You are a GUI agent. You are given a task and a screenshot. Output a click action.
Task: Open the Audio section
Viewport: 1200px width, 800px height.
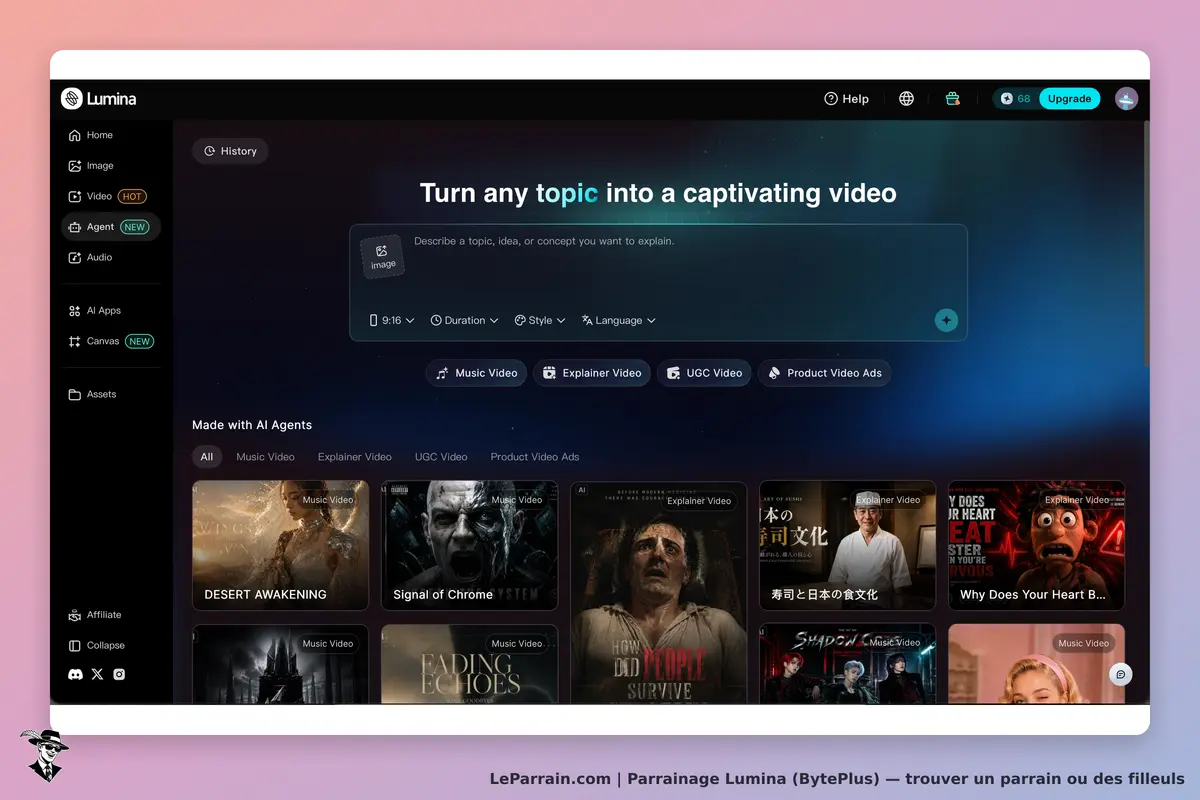90,258
